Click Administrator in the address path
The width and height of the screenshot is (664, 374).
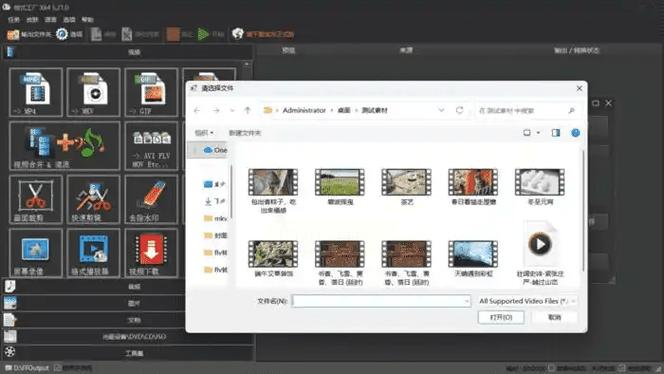coord(304,110)
